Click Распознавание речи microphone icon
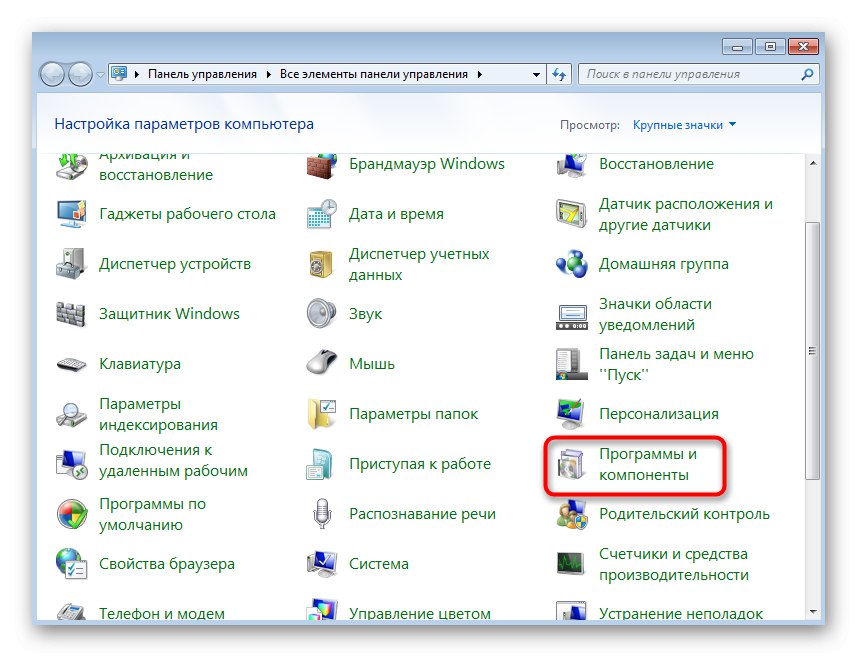 [322, 513]
